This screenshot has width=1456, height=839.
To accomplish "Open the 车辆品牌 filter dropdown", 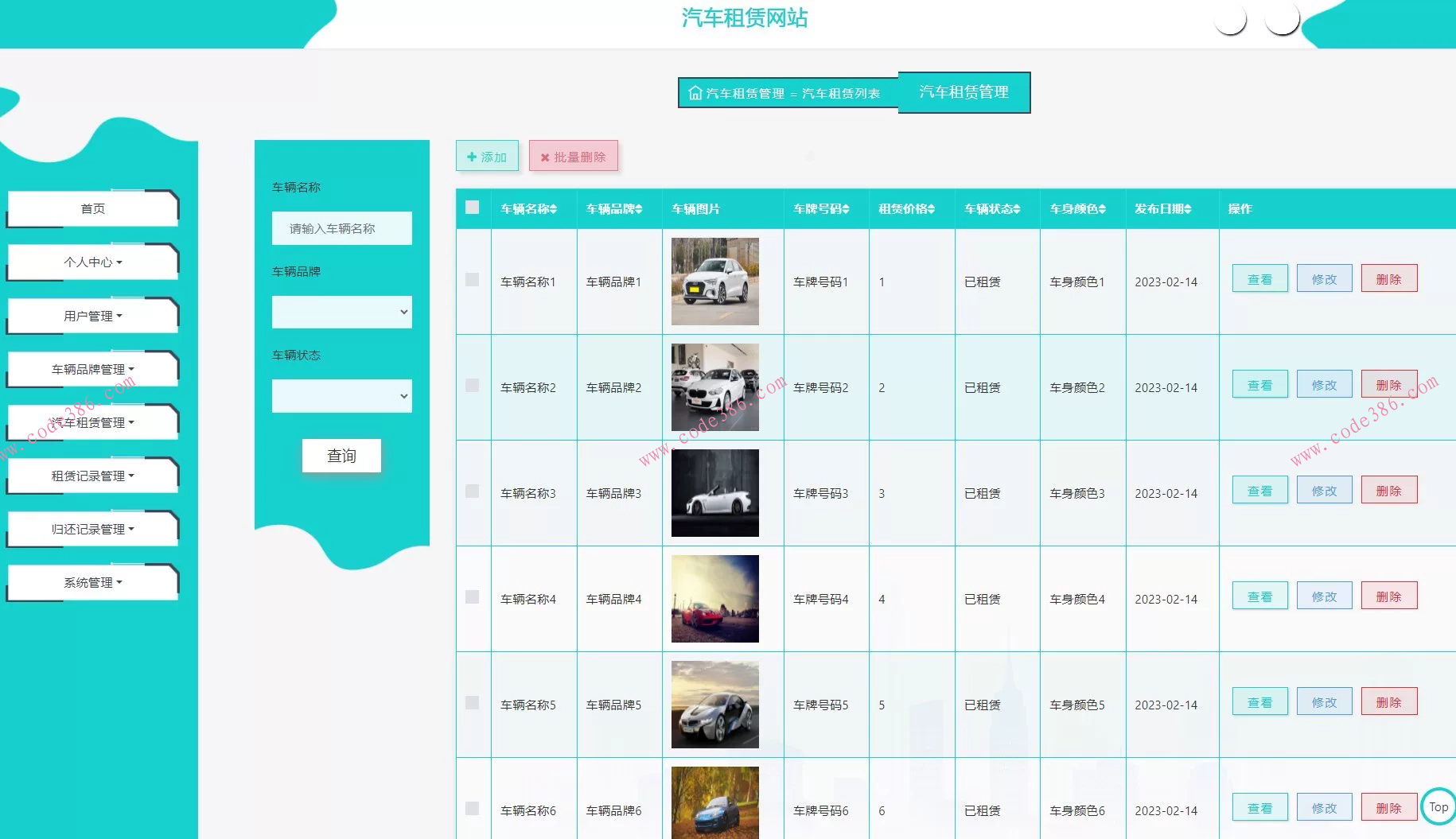I will coord(341,313).
